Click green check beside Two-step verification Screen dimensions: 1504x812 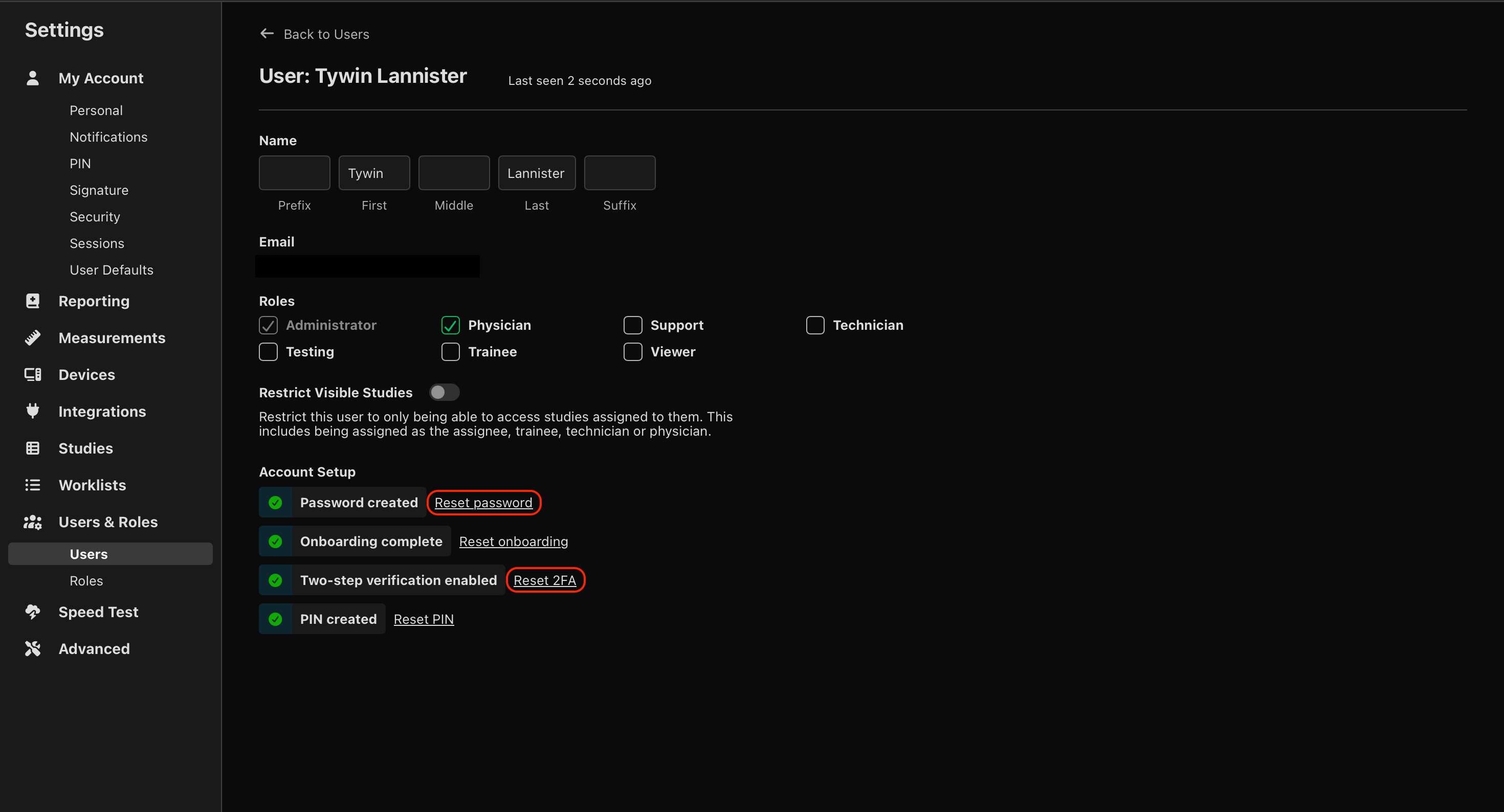pos(276,580)
